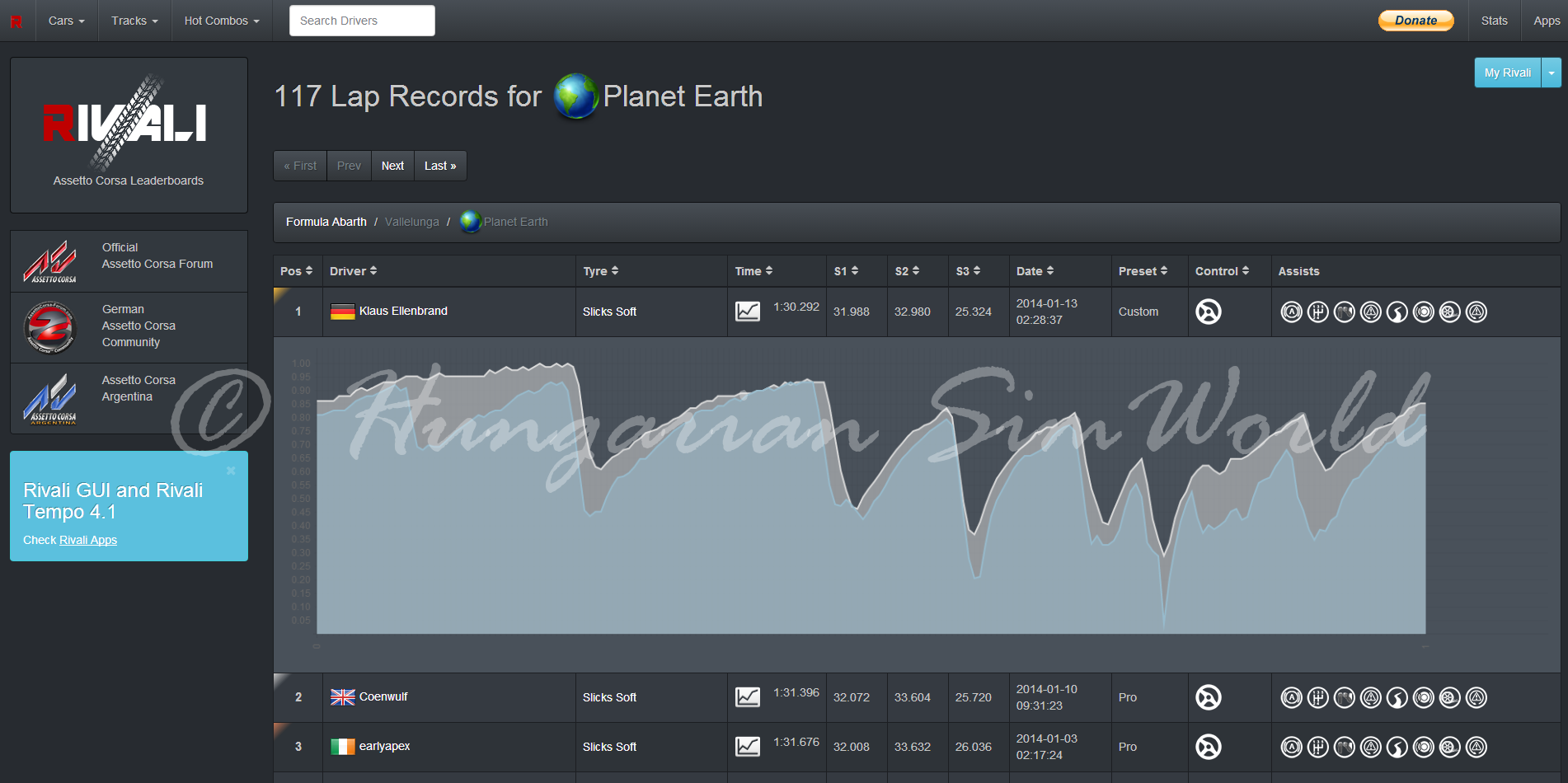
Task: Open driver Klaus Ellenbrand's profile
Action: (x=403, y=311)
